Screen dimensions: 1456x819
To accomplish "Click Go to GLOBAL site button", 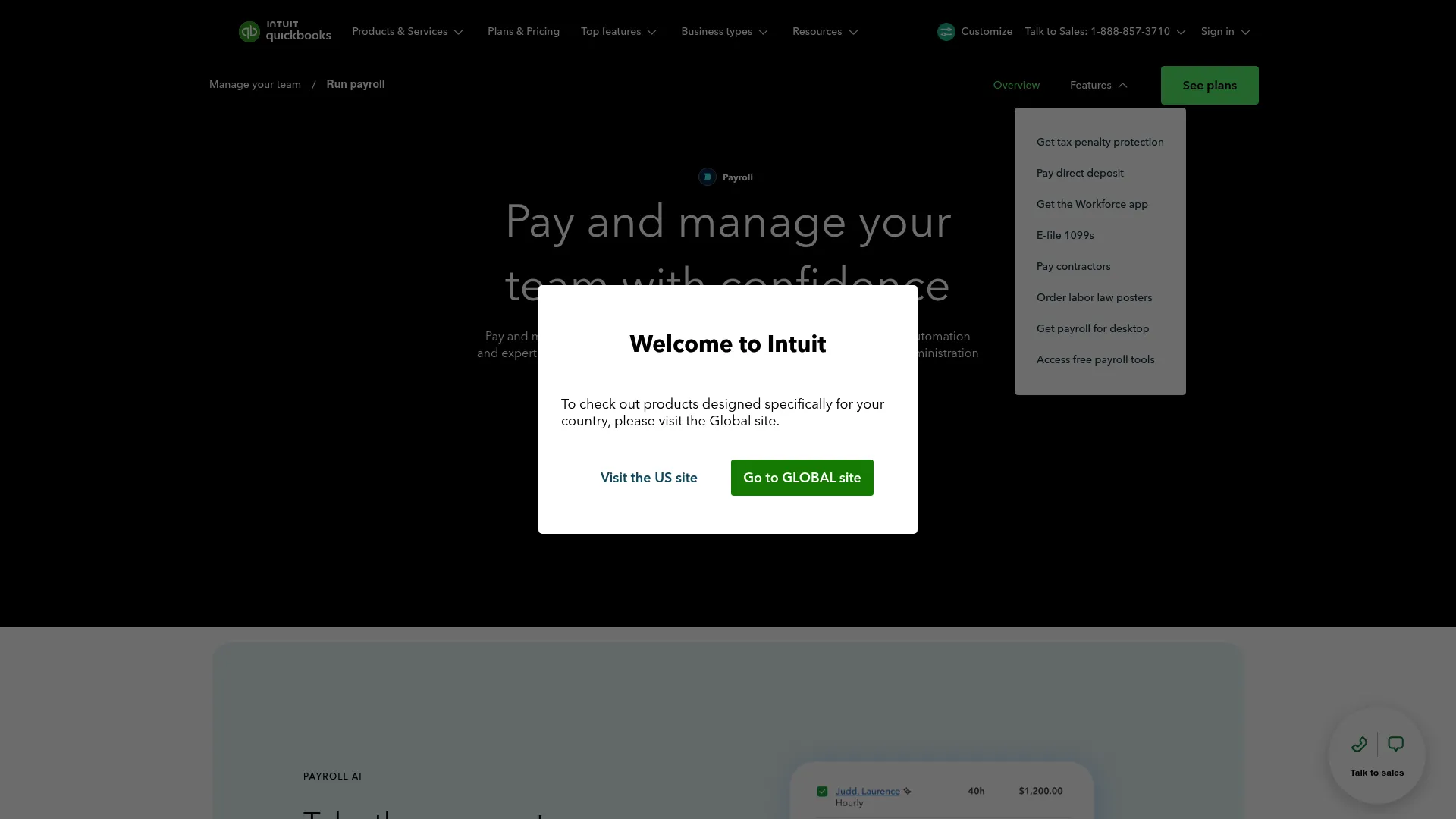I will click(802, 478).
